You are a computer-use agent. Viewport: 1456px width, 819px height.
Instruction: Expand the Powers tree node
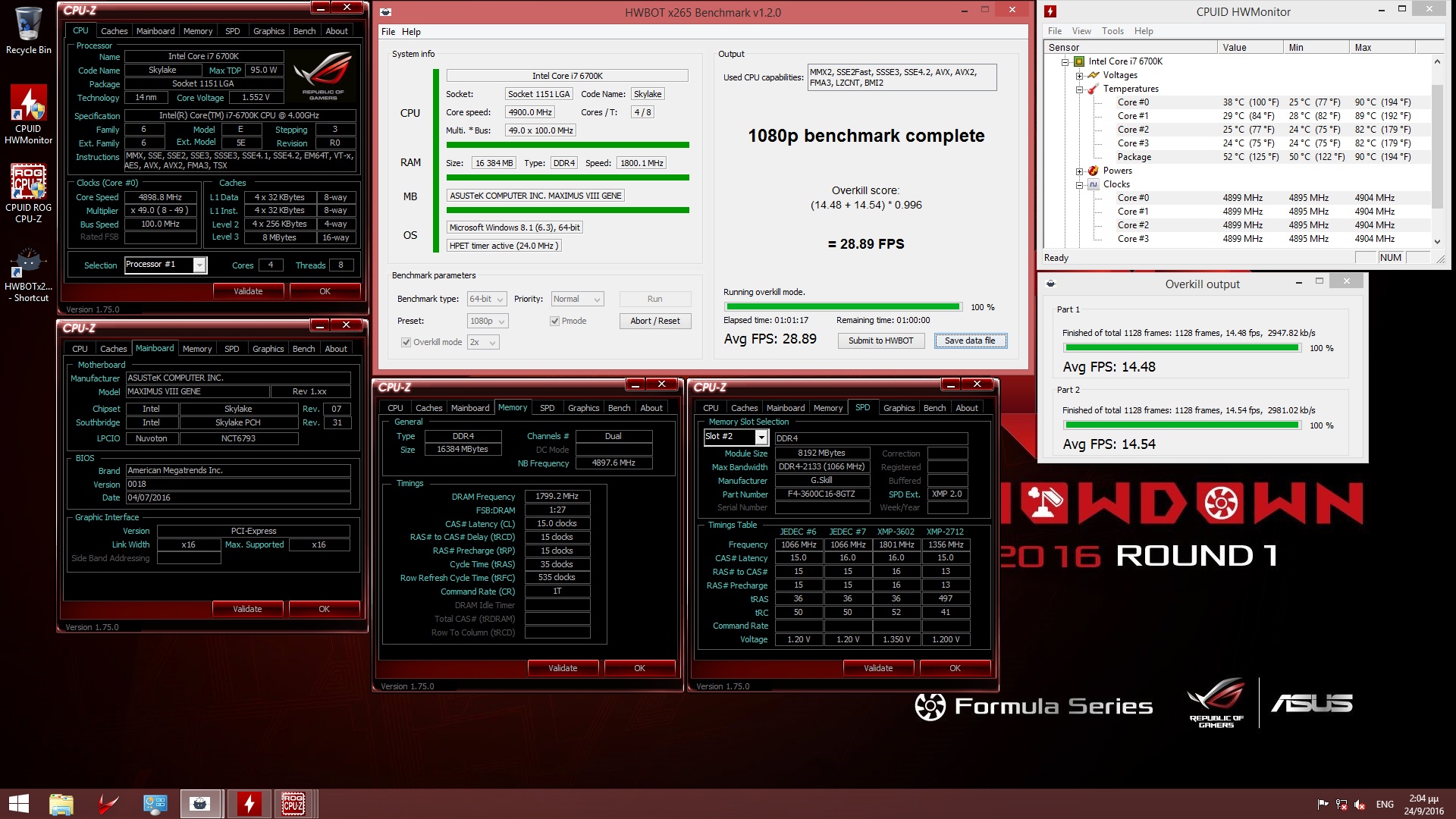[1079, 171]
